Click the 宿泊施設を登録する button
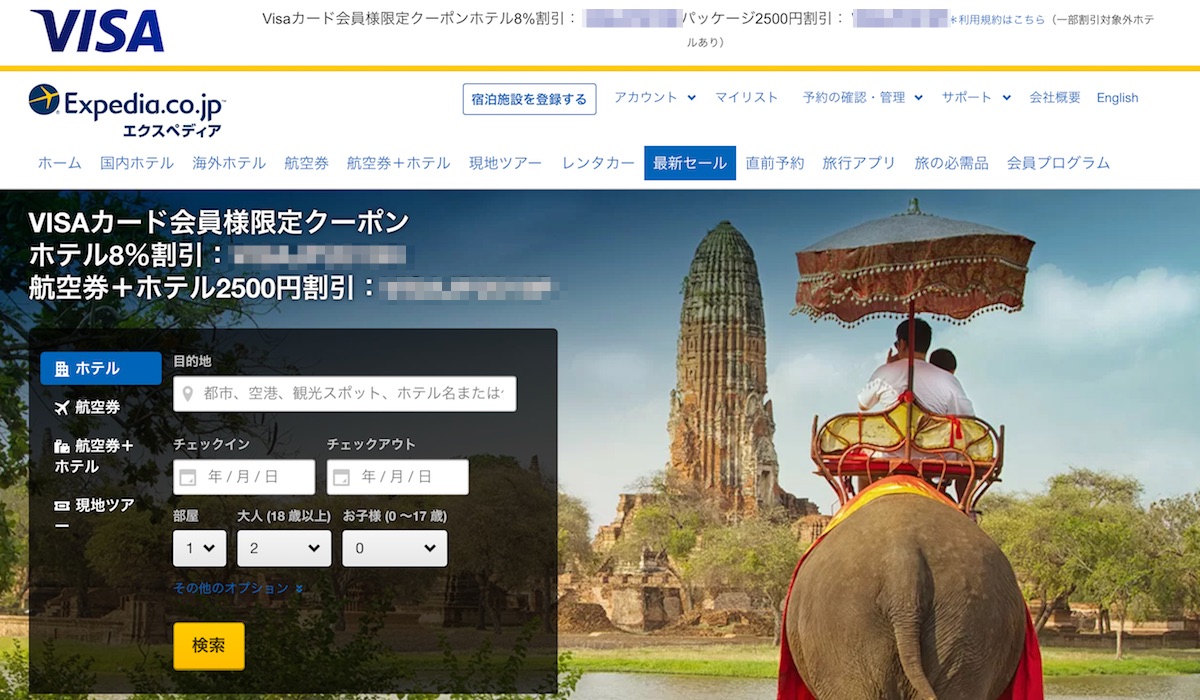This screenshot has height=700, width=1200. tap(529, 99)
